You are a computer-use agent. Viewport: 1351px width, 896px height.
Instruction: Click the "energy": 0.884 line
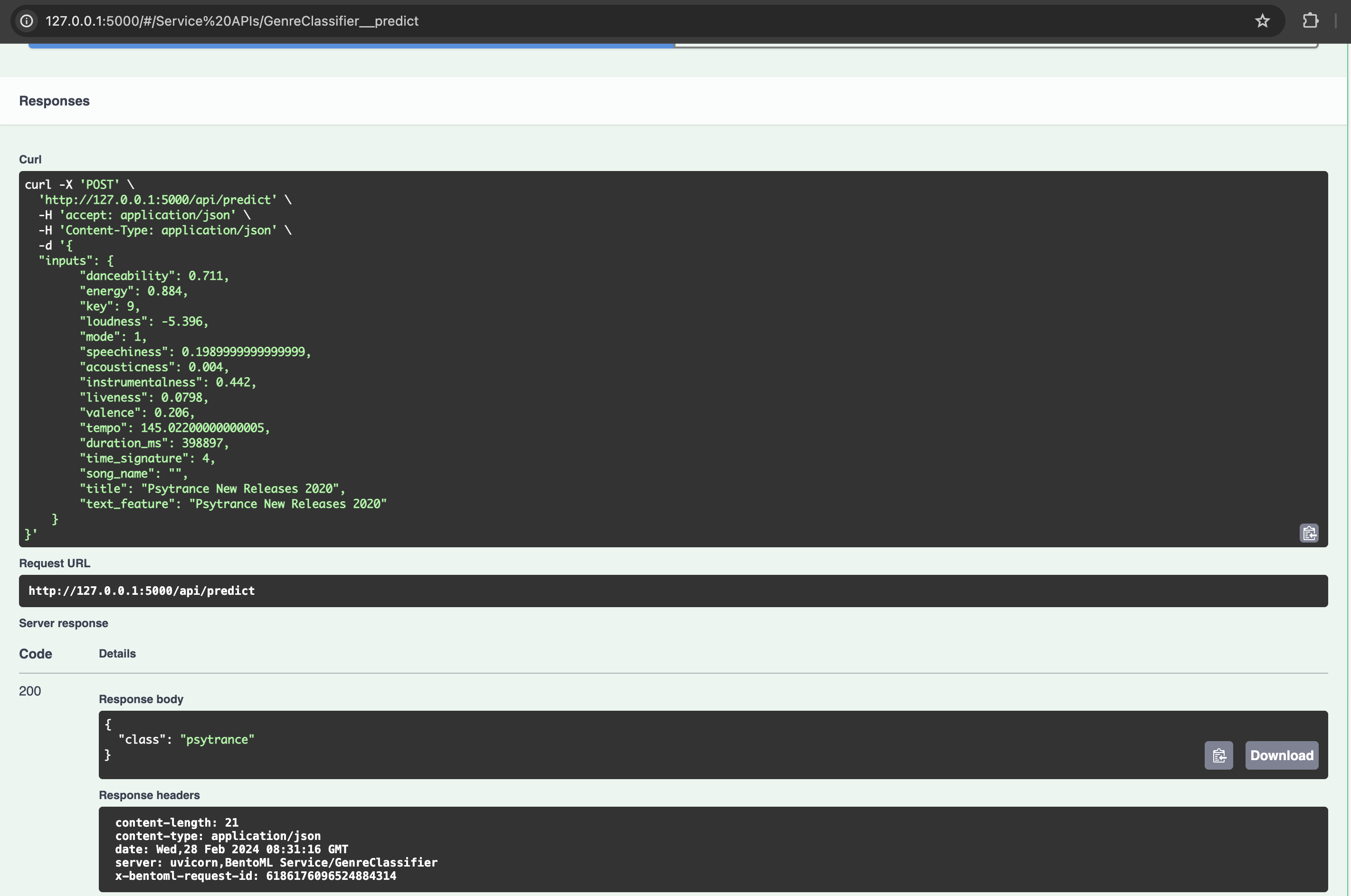pos(133,291)
